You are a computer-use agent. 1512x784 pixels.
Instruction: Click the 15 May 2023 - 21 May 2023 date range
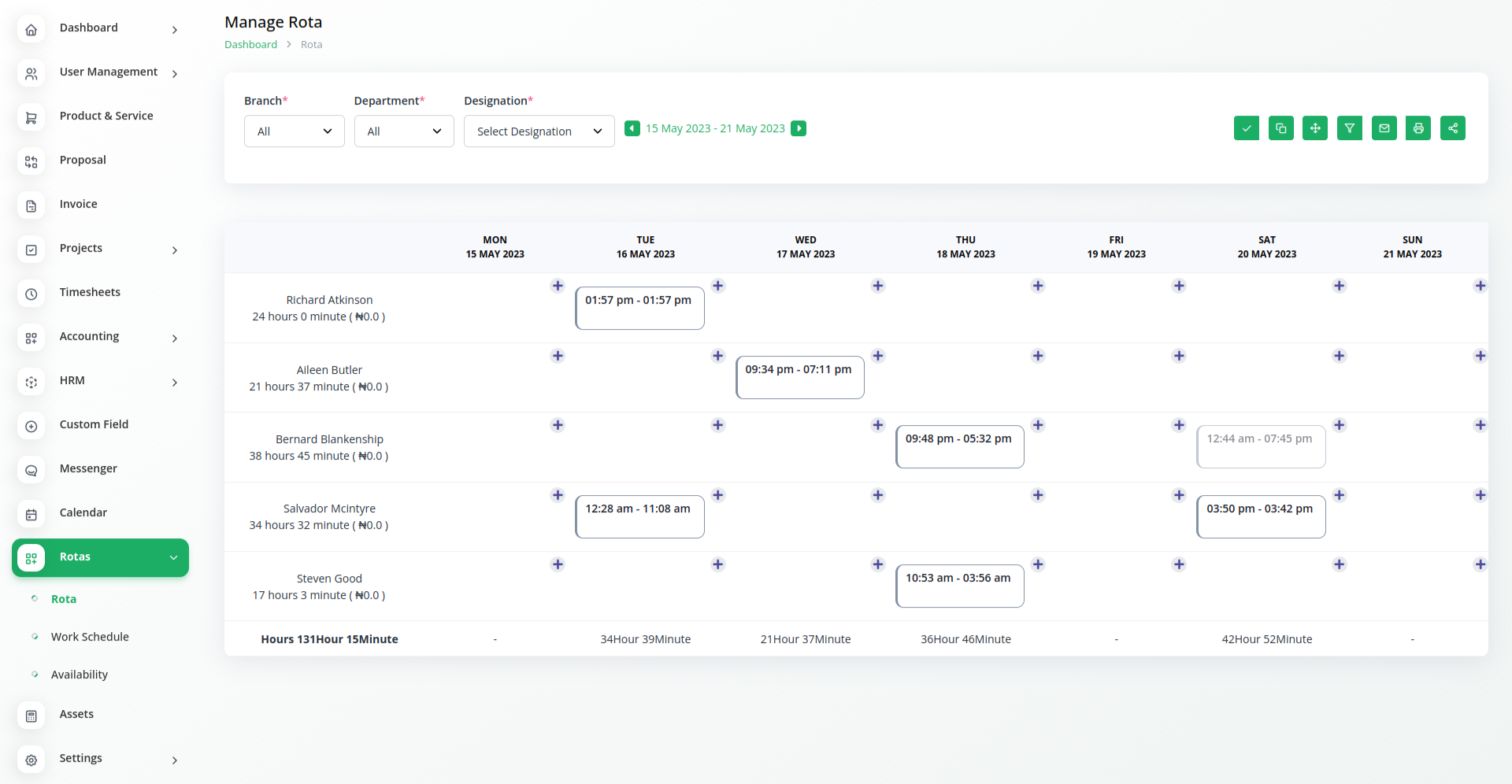click(x=715, y=128)
